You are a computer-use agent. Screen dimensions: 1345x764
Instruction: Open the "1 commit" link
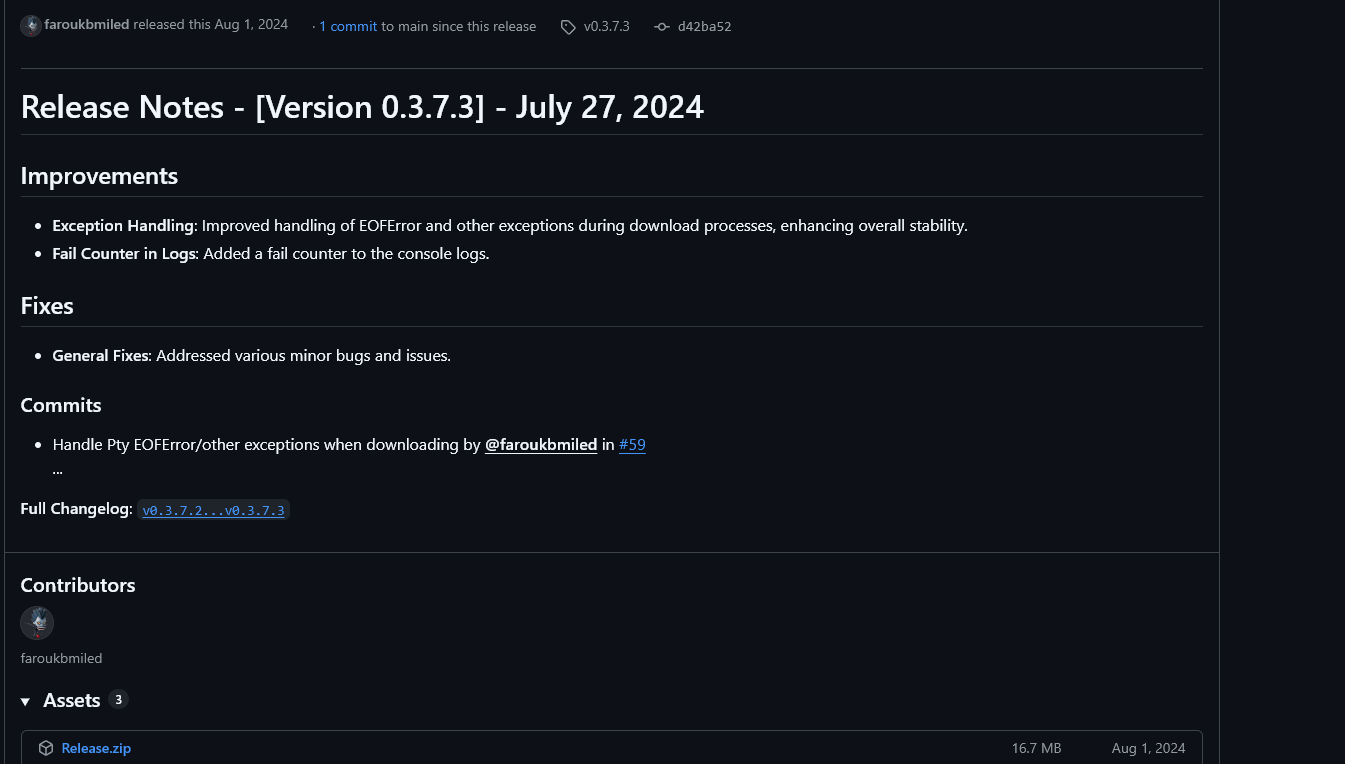pyautogui.click(x=348, y=26)
